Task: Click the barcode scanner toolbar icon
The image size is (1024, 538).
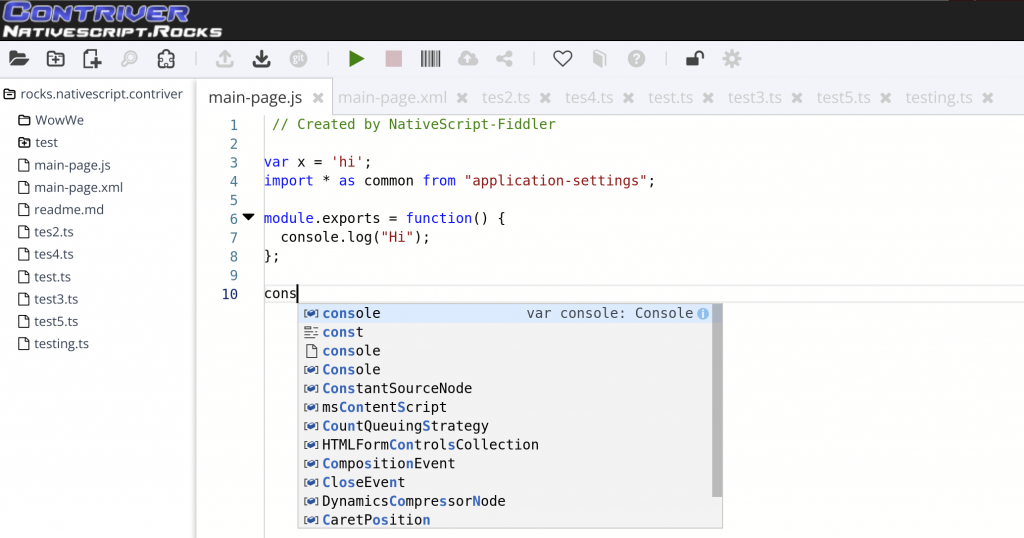Action: coord(430,59)
